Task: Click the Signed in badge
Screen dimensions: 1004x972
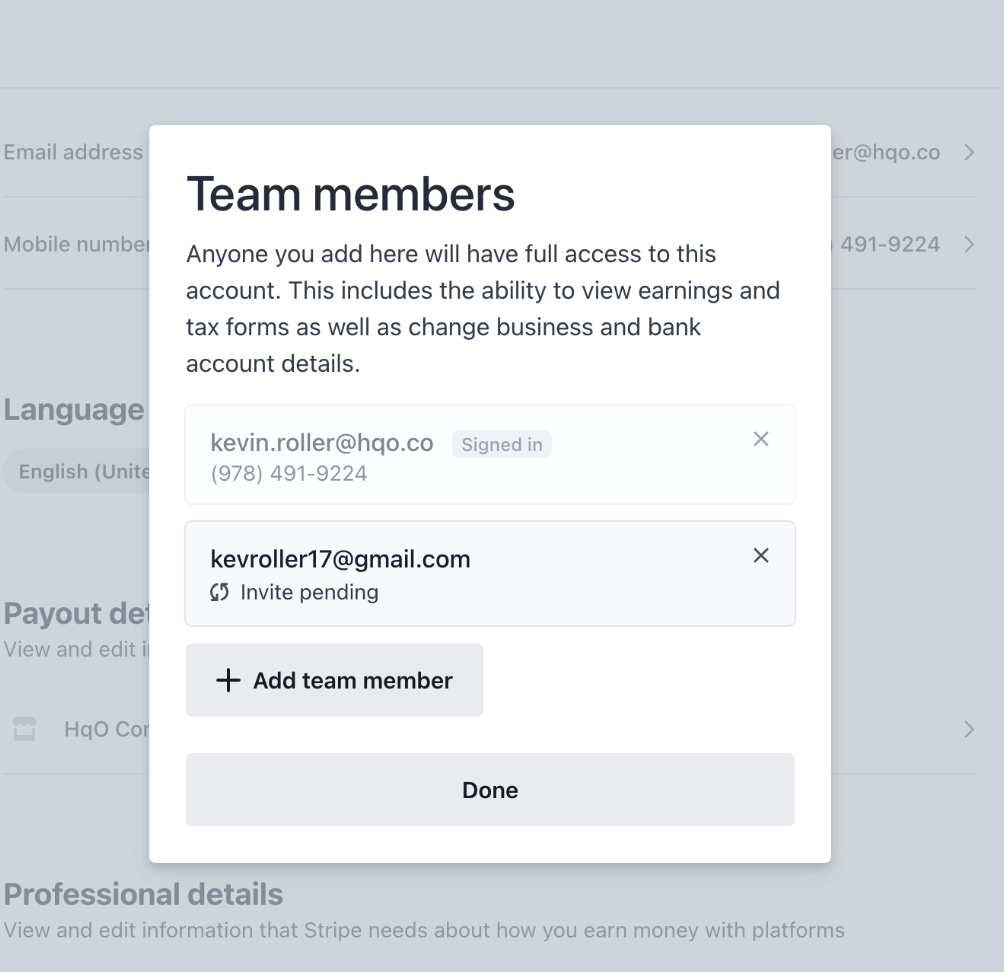Action: [502, 445]
